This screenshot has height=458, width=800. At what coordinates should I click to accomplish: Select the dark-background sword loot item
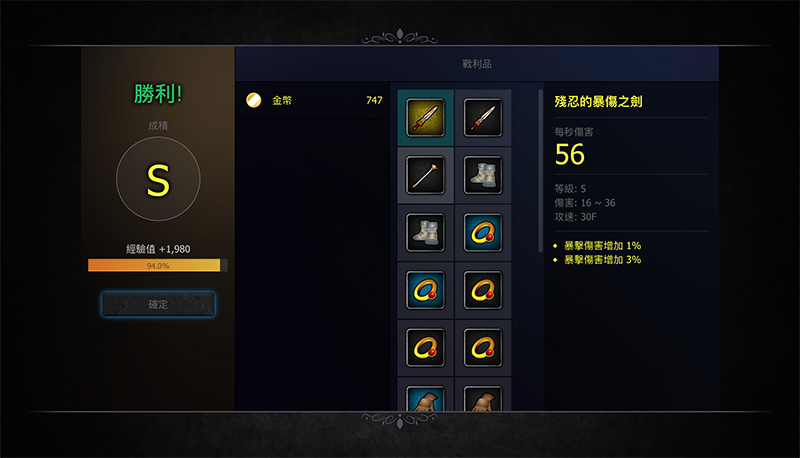pyautogui.click(x=483, y=118)
